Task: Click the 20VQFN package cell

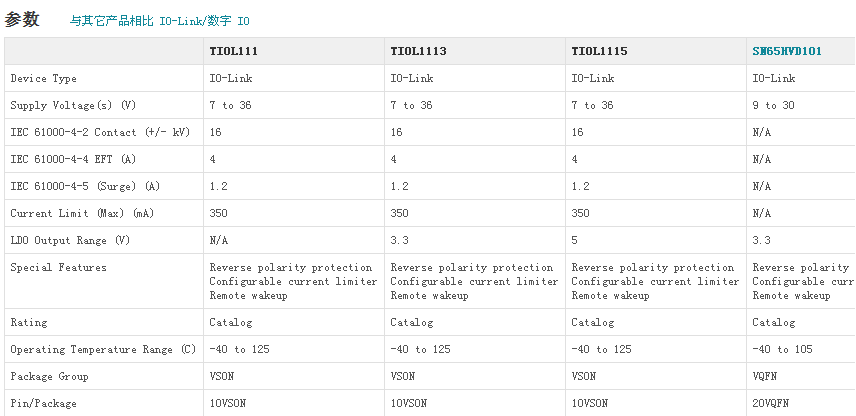Action: pyautogui.click(x=773, y=403)
